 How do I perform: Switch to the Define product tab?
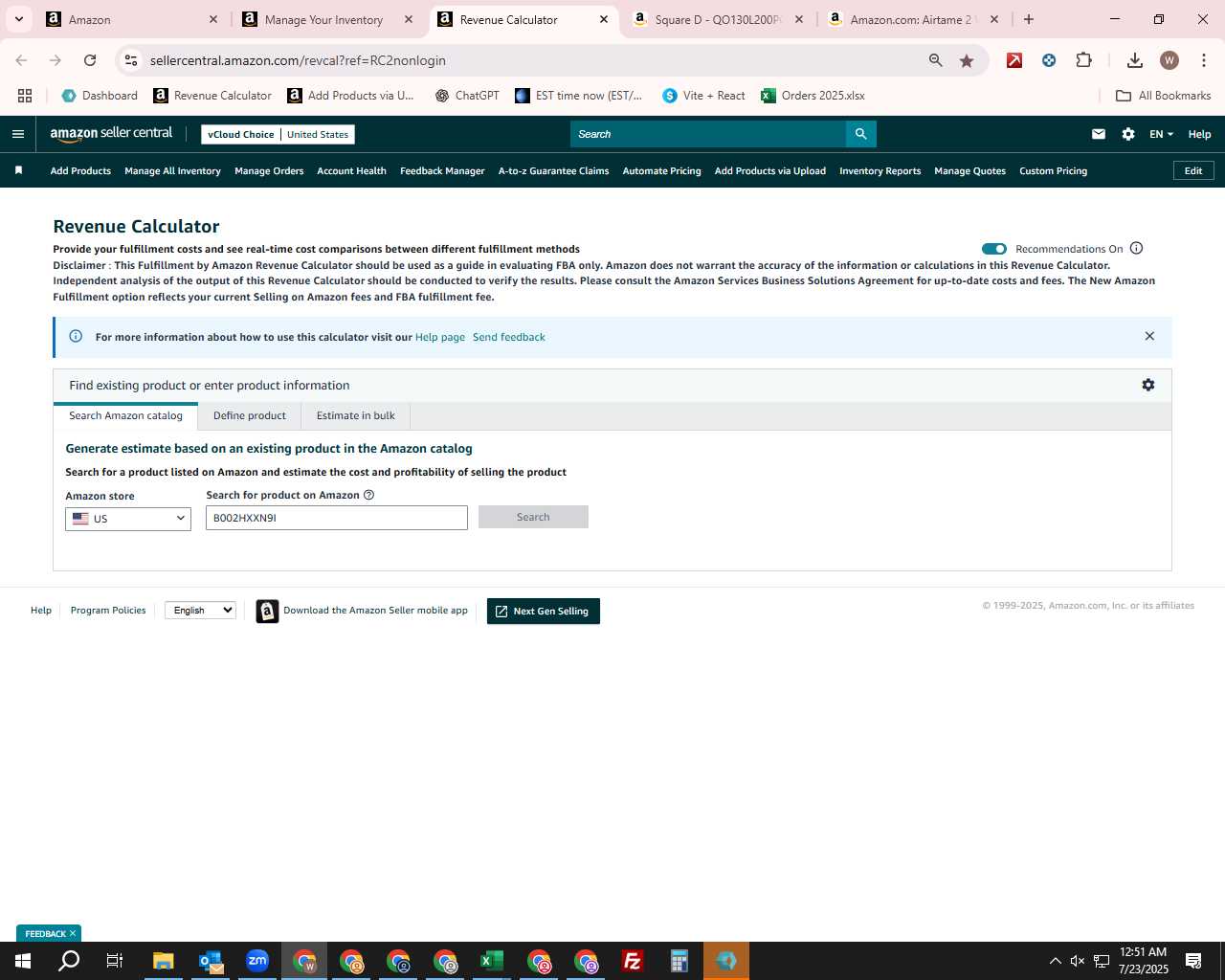click(x=250, y=415)
